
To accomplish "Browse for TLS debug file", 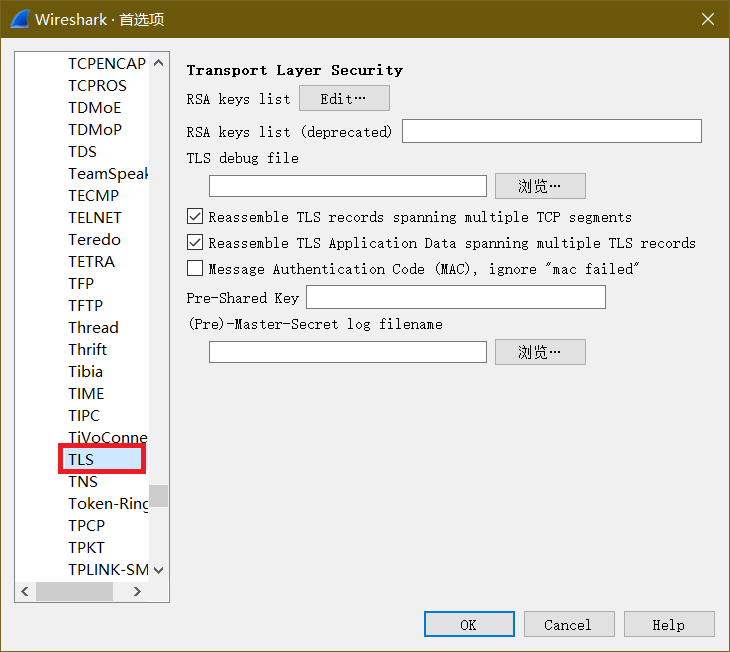I will 540,186.
